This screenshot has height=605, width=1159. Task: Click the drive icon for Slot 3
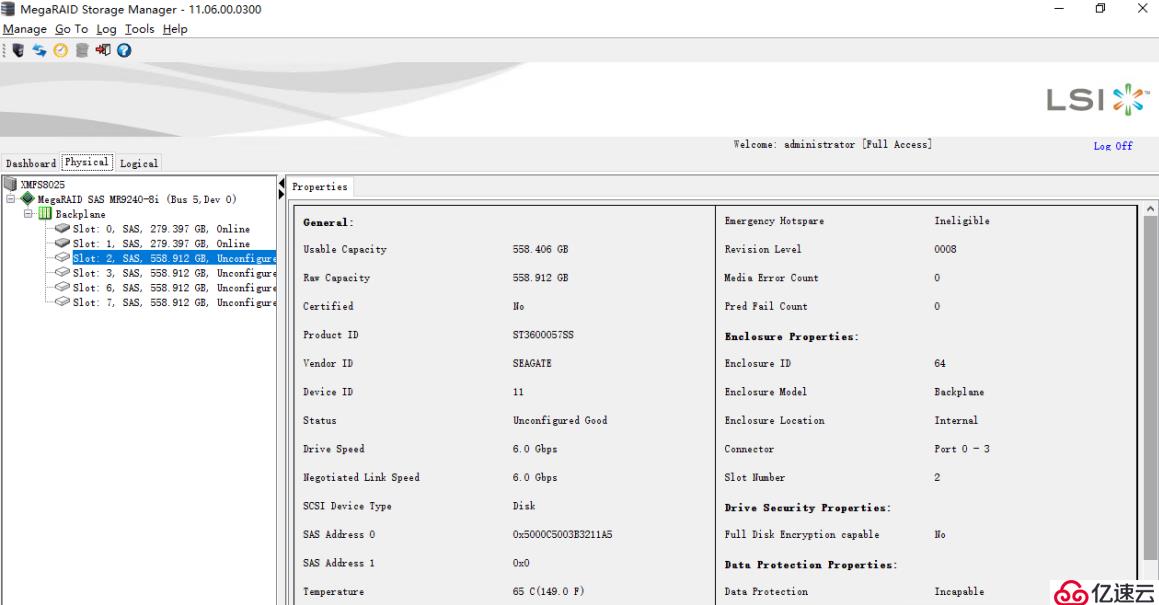tap(62, 272)
